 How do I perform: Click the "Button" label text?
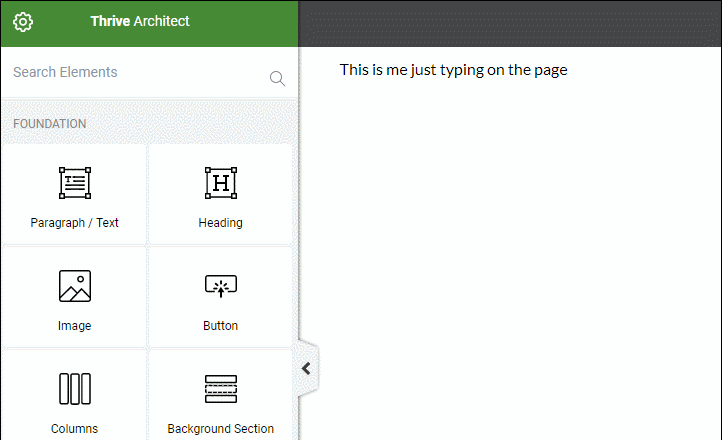pyautogui.click(x=220, y=326)
